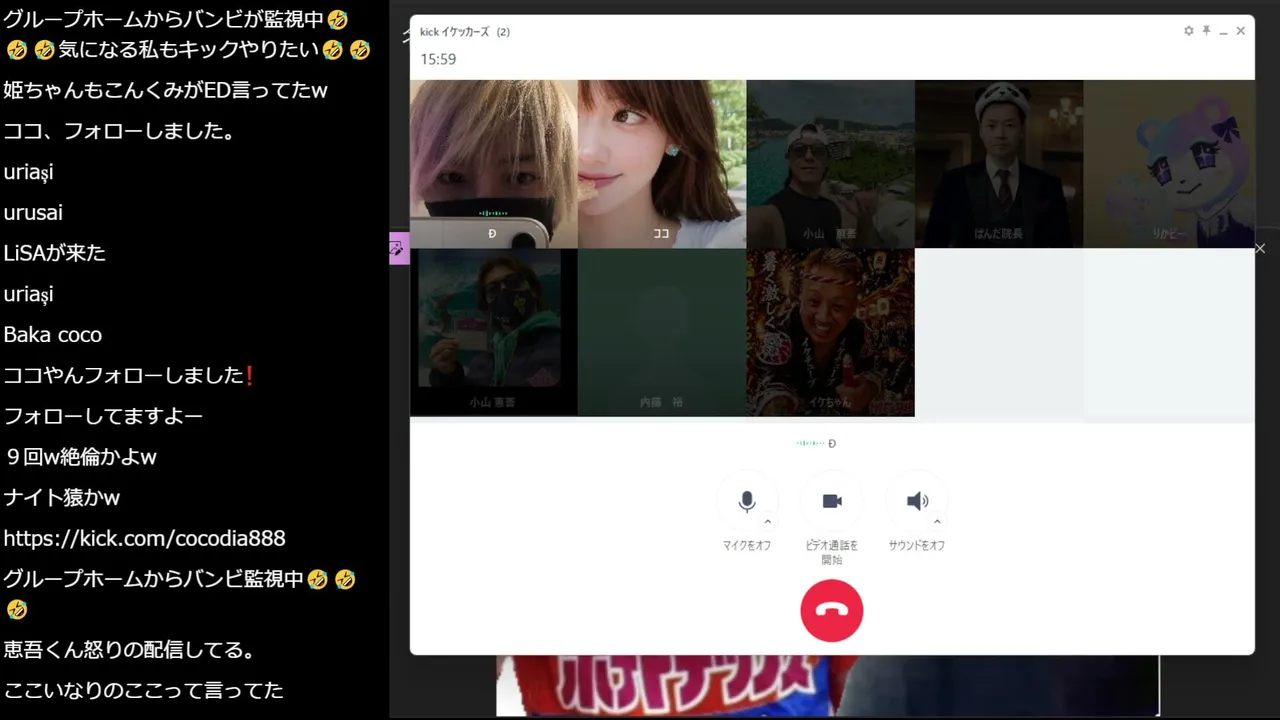
Task: Expand speaker device options arrow
Action: tap(937, 521)
